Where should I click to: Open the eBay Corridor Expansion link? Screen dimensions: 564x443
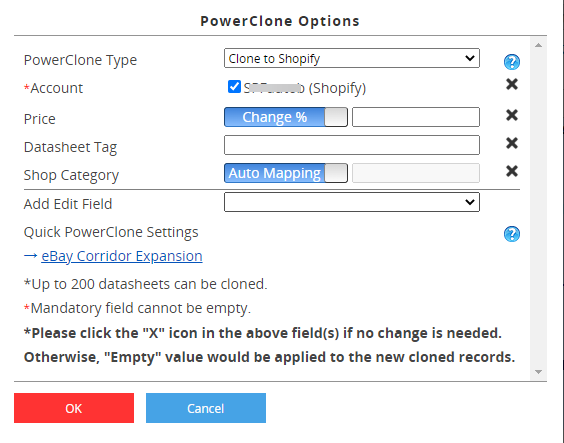coord(122,256)
